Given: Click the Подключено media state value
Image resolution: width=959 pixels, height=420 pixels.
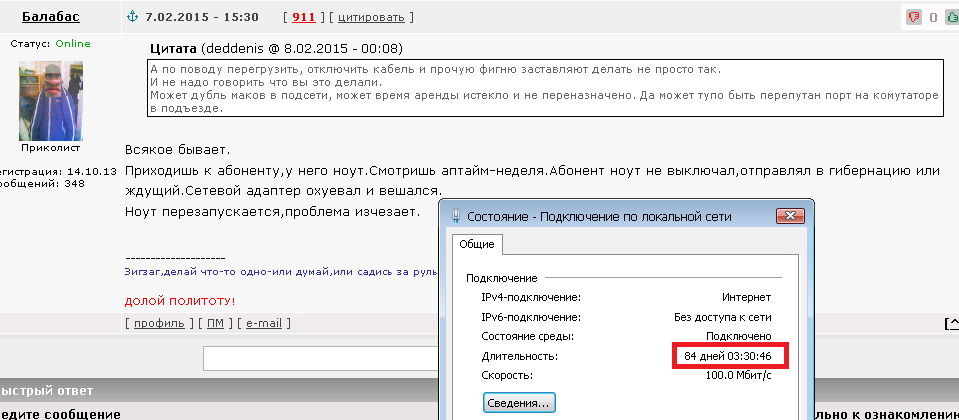Looking at the screenshot, I should click(x=739, y=336).
